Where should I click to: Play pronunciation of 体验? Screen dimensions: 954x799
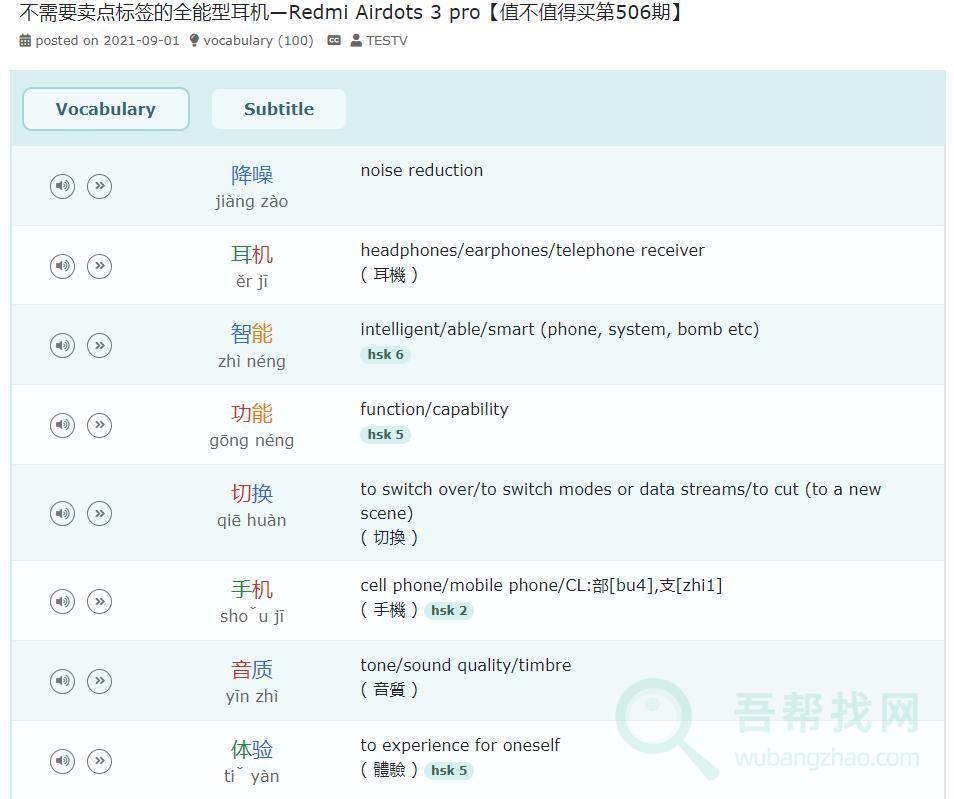tap(62, 761)
